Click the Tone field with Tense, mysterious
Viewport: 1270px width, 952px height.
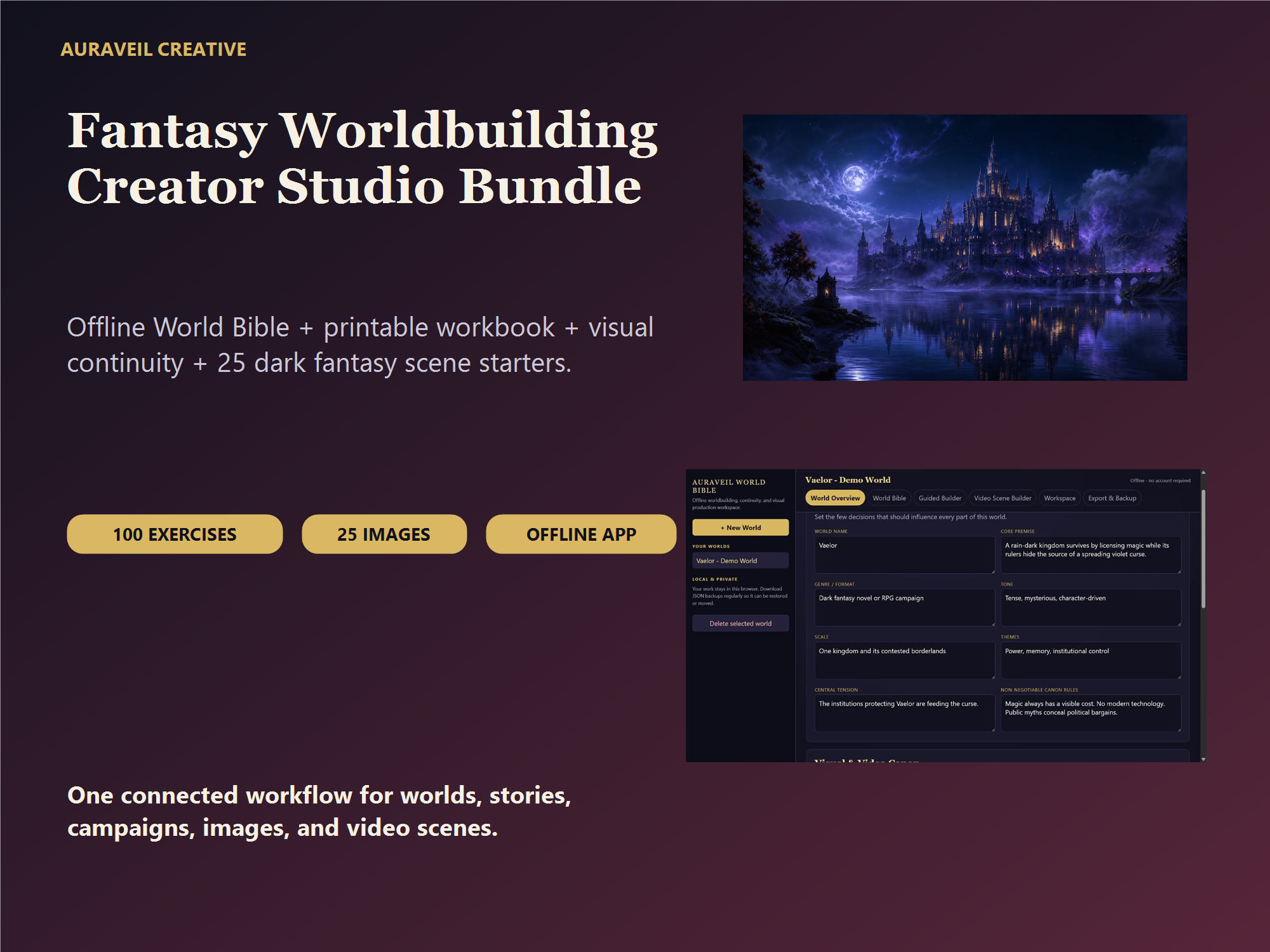[1090, 607]
